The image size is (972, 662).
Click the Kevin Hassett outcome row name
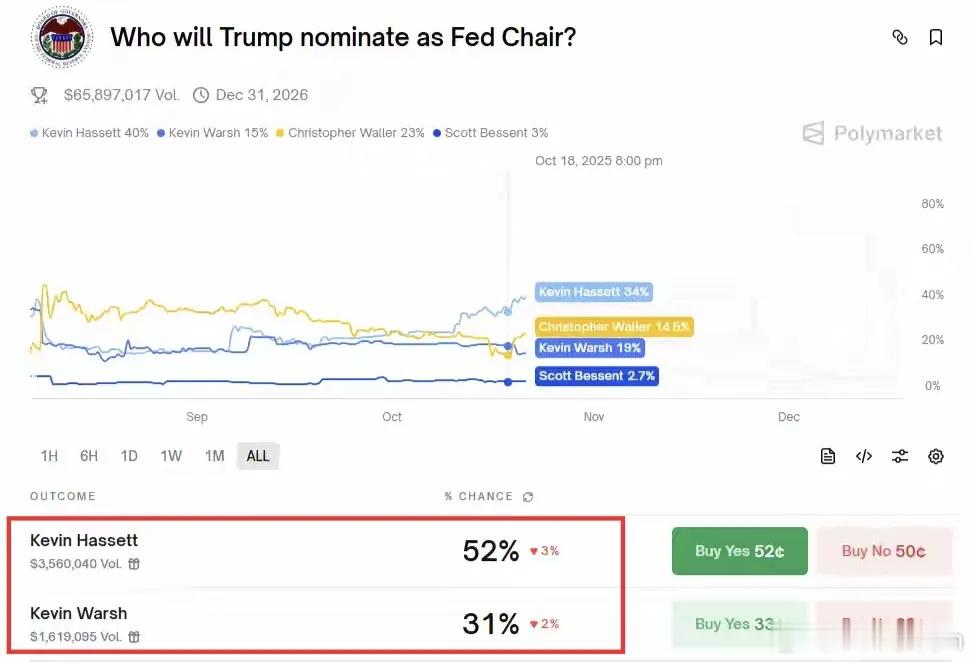tap(84, 540)
